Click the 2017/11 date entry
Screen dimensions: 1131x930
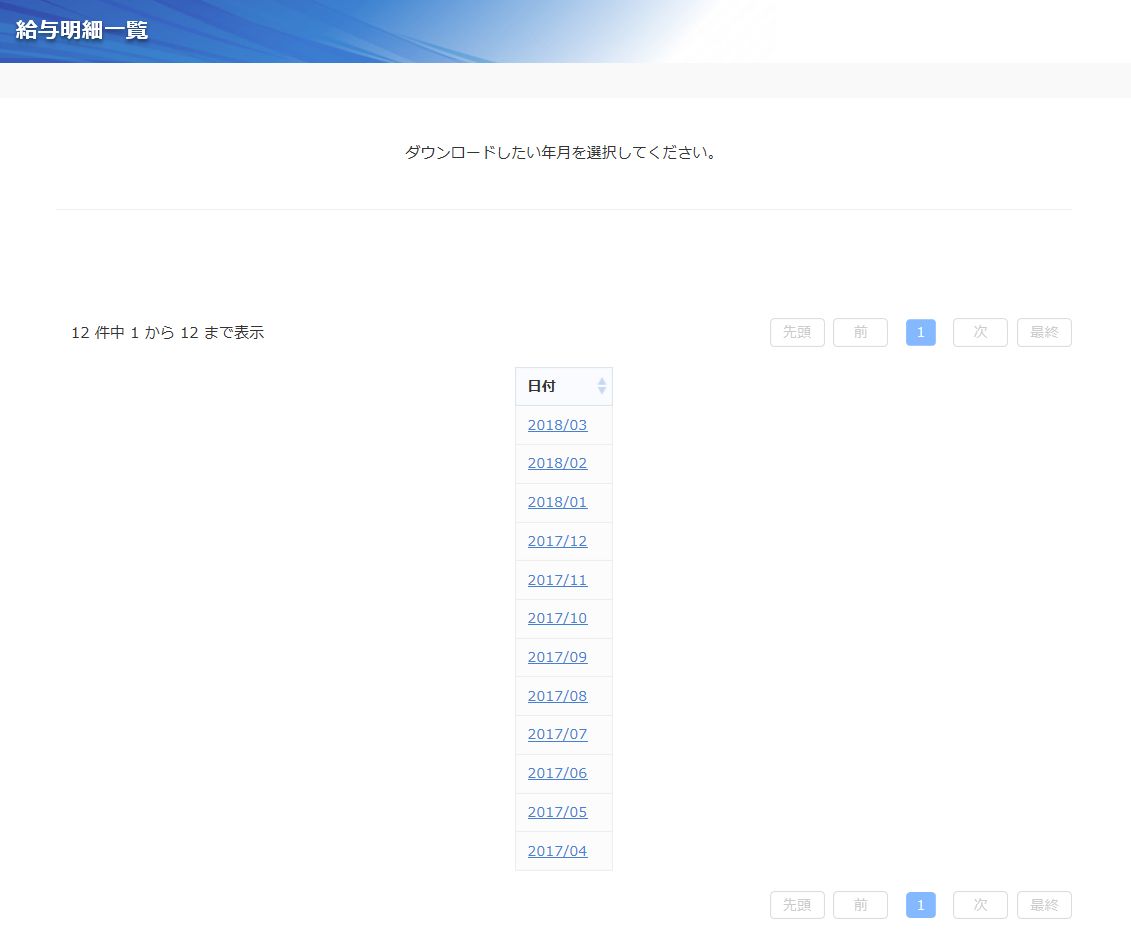(x=557, y=580)
